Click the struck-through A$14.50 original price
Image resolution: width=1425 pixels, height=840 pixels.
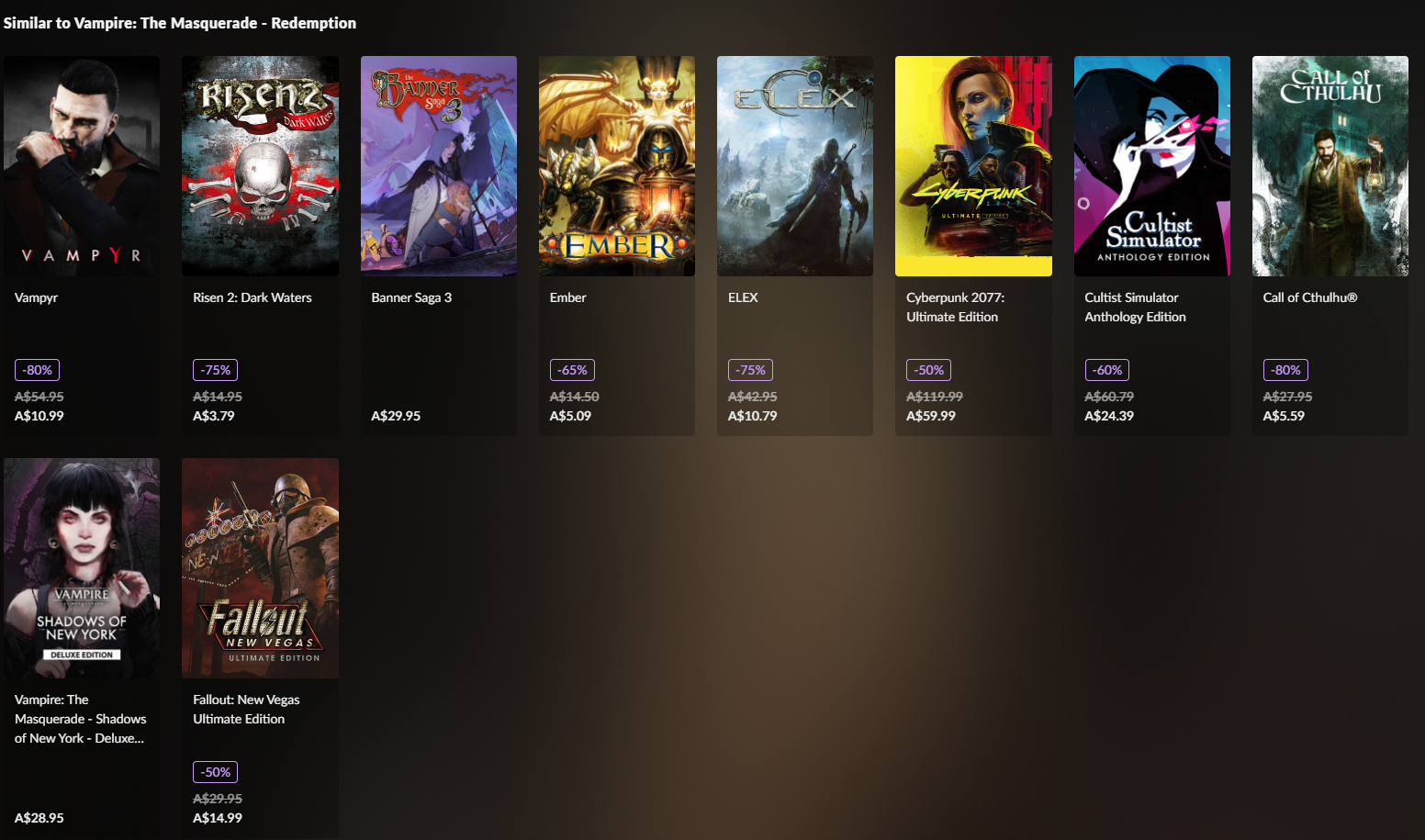click(574, 397)
